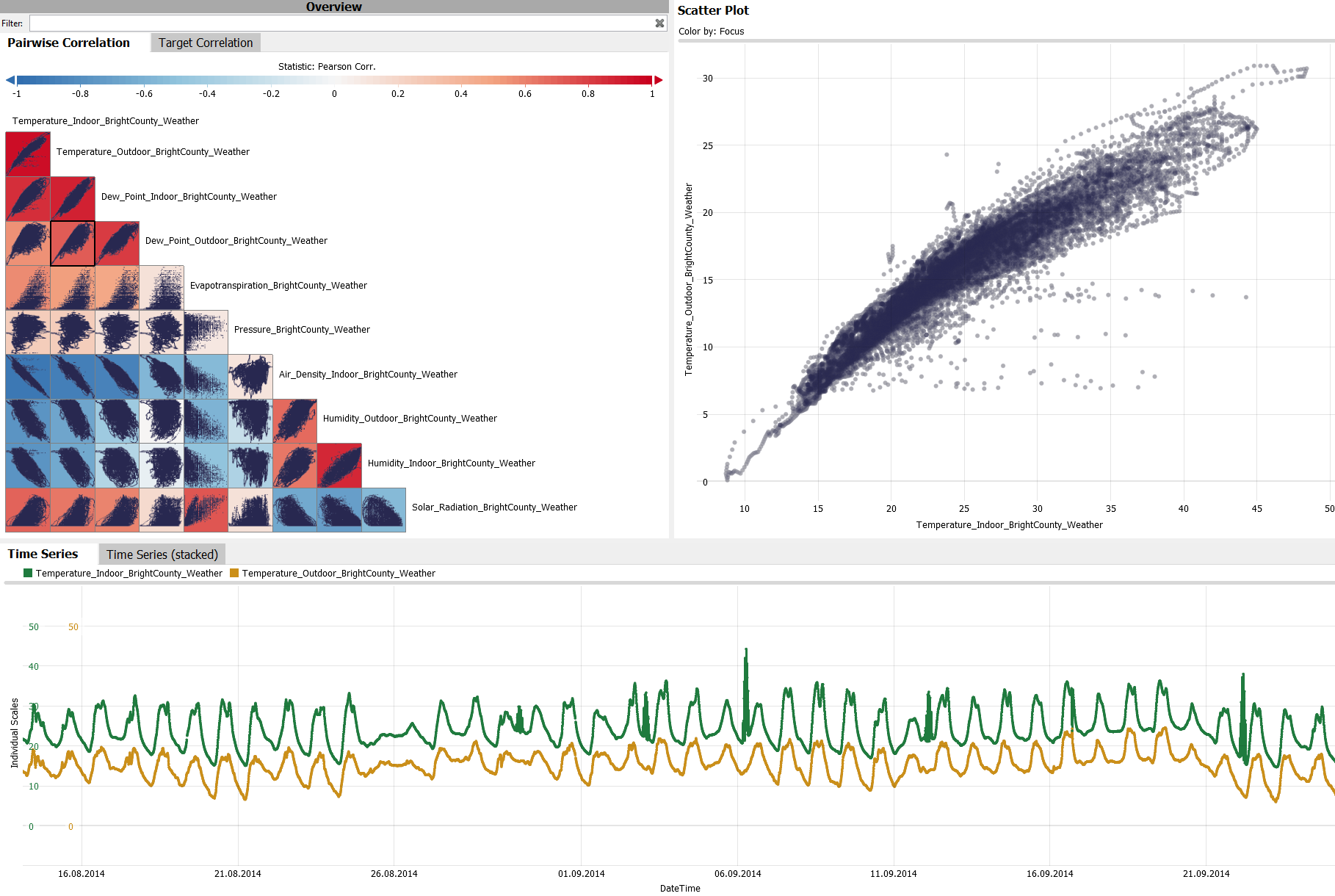
Task: Open the Time Series (stacked) tab
Action: [x=162, y=554]
